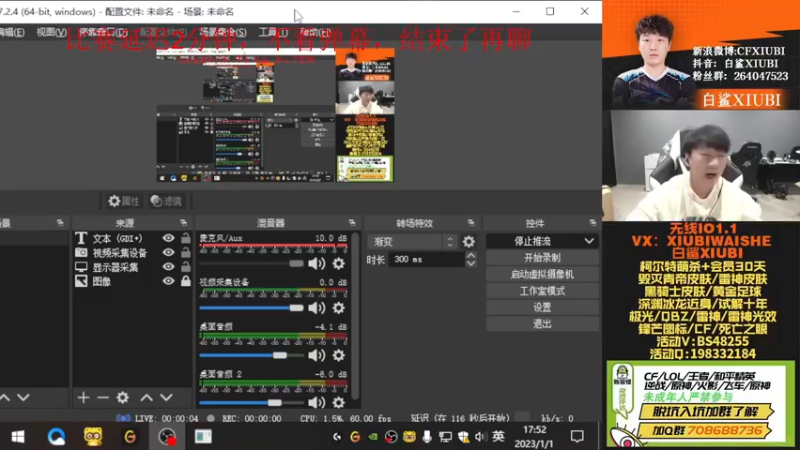Image resolution: width=800 pixels, height=450 pixels.
Task: Open 停靠窗口(D) menu
Action: point(103,32)
